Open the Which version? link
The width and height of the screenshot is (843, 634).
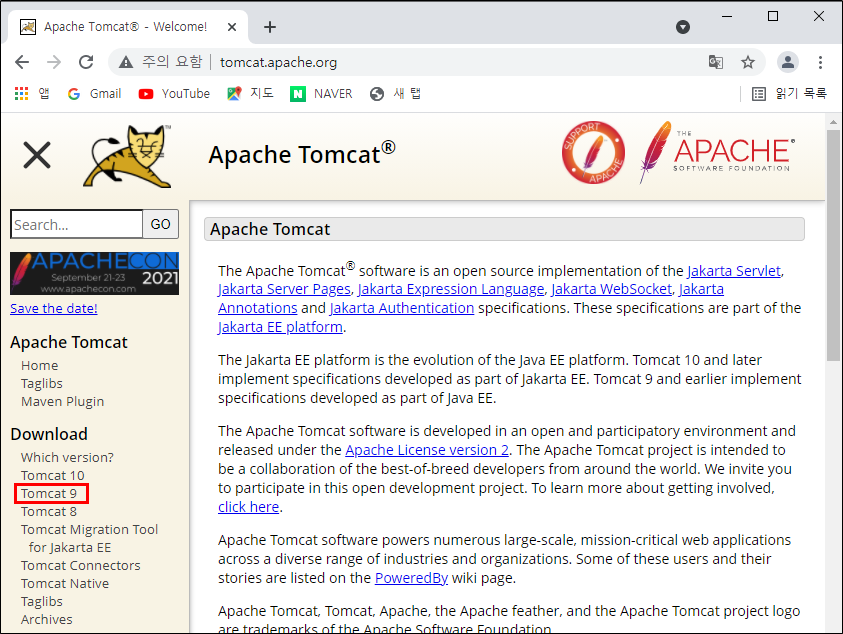[x=67, y=458]
